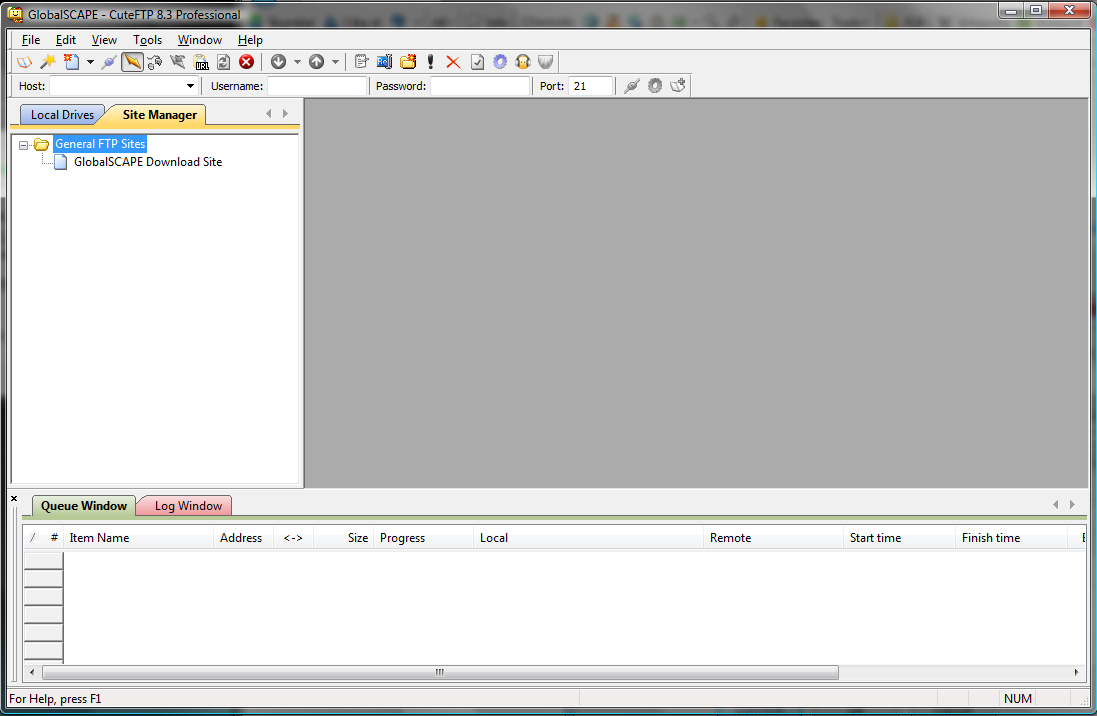Sort queue by Size column
1097x716 pixels.
point(344,538)
